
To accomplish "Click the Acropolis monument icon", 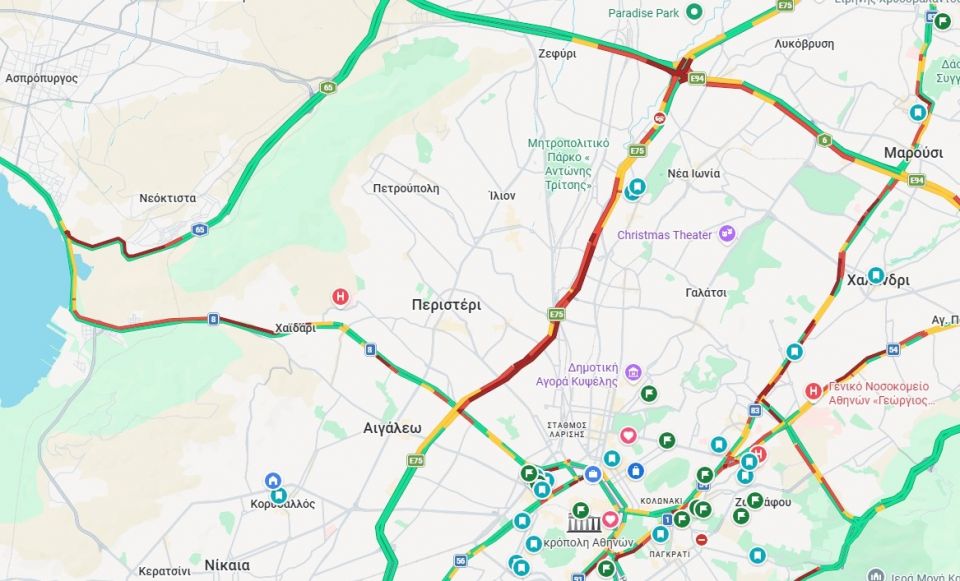I will [584, 524].
